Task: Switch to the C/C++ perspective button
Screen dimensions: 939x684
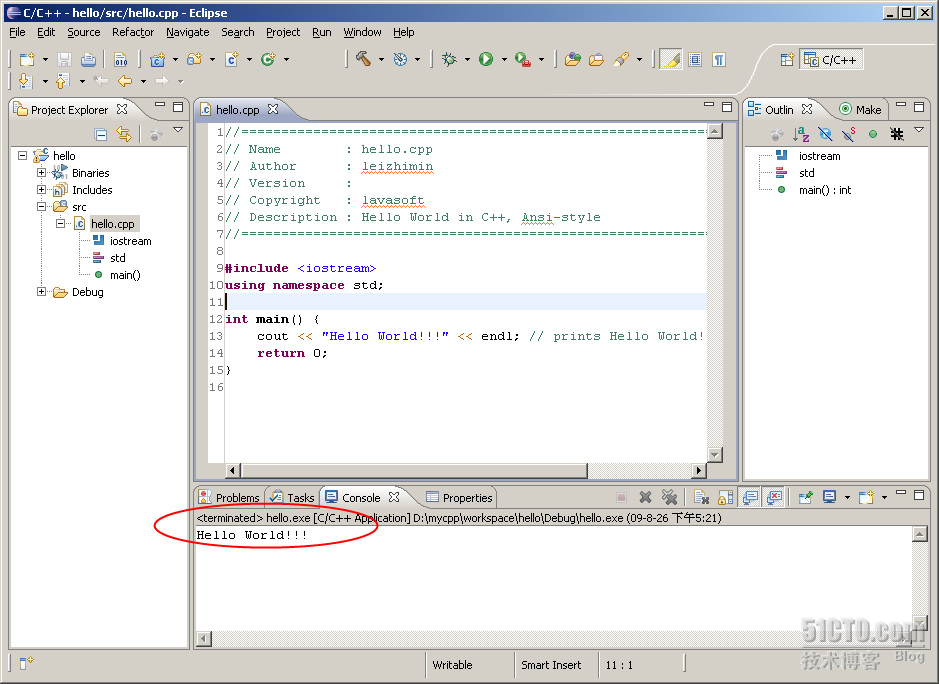Action: click(x=832, y=60)
